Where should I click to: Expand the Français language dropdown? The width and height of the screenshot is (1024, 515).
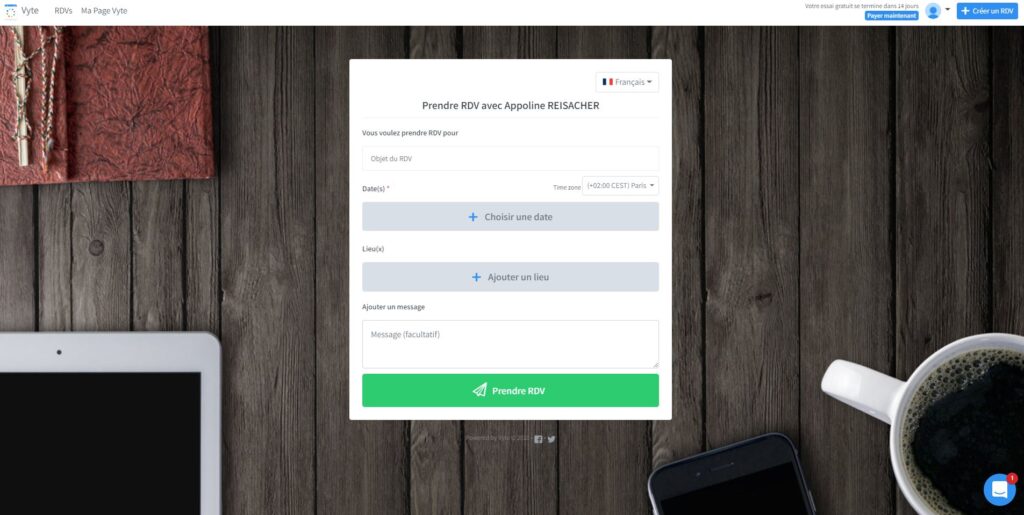pyautogui.click(x=627, y=82)
